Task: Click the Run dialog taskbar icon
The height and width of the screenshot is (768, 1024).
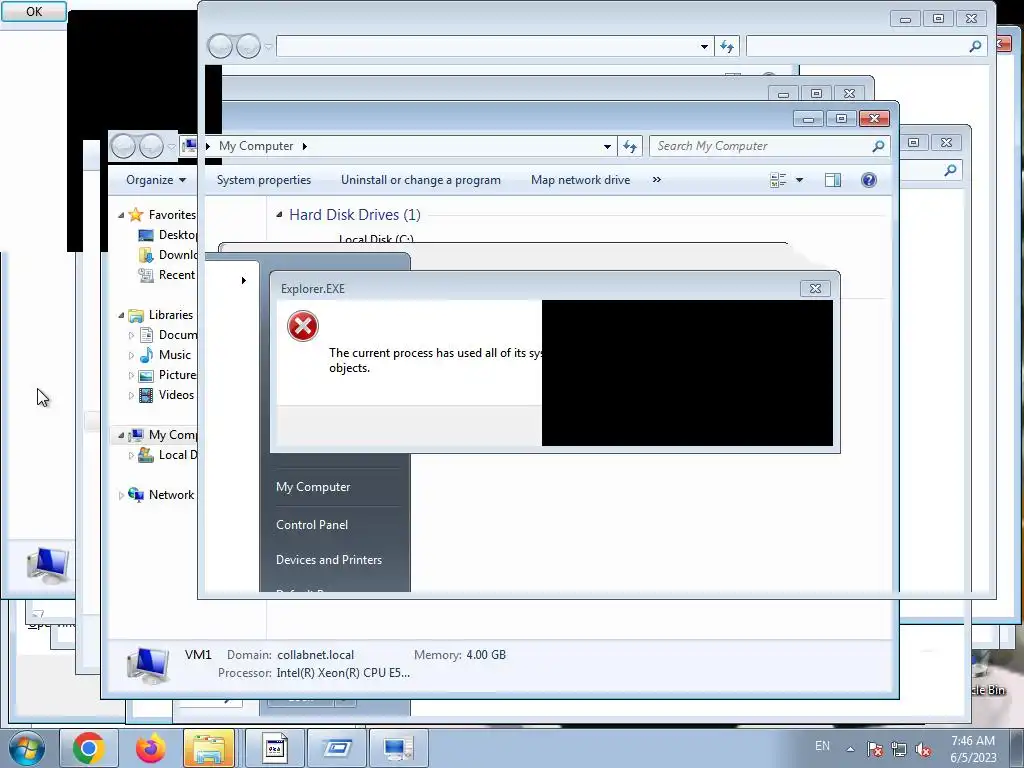Action: coord(336,748)
